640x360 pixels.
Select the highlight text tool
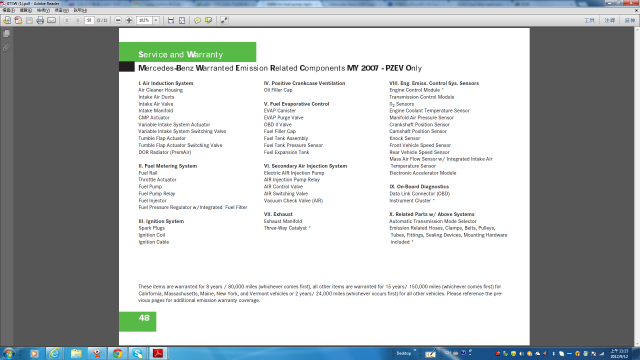(x=209, y=20)
